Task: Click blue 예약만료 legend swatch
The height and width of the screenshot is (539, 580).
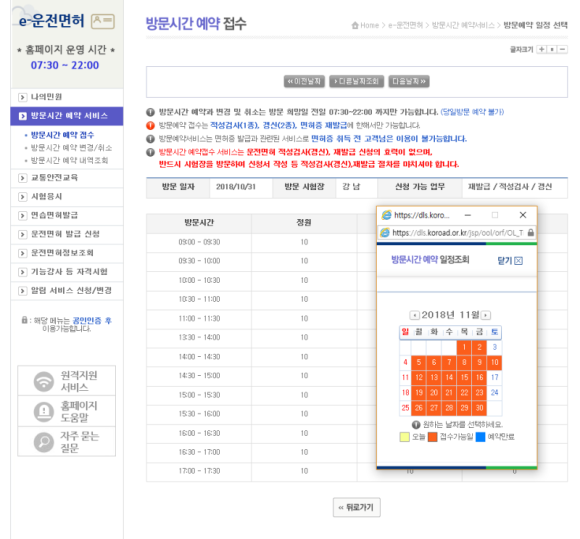Action: (x=480, y=437)
